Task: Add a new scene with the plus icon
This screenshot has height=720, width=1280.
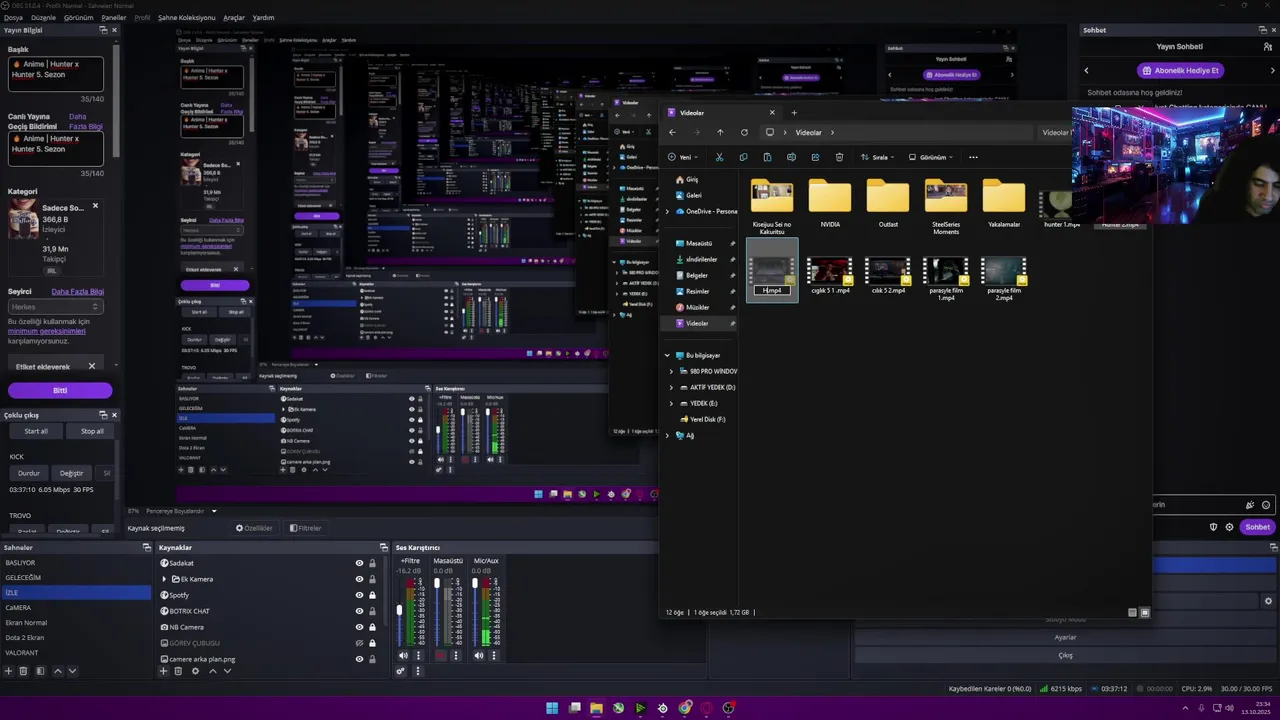Action: (9, 671)
